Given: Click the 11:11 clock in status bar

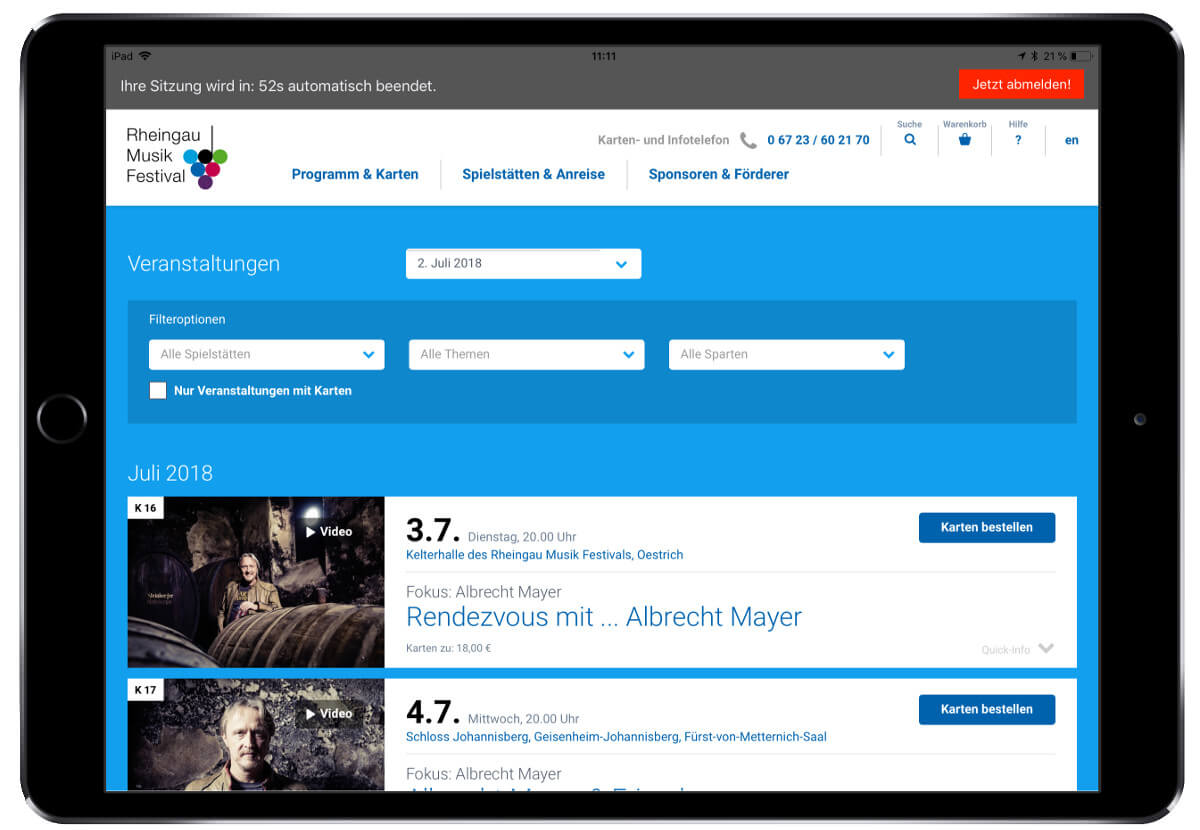Looking at the screenshot, I should tap(604, 56).
